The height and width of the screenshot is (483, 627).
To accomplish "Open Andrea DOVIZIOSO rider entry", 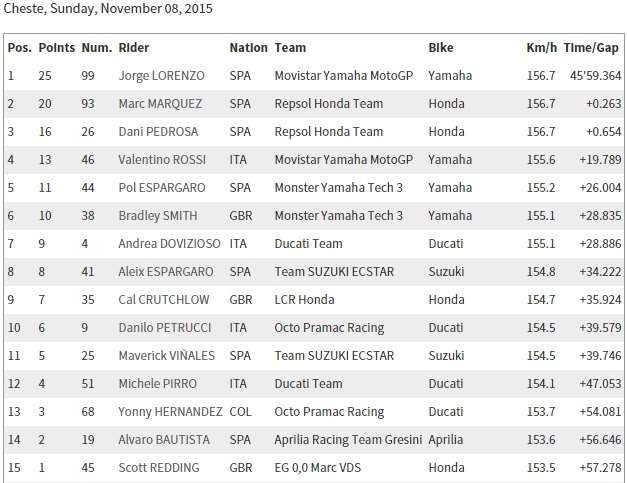I will click(169, 243).
